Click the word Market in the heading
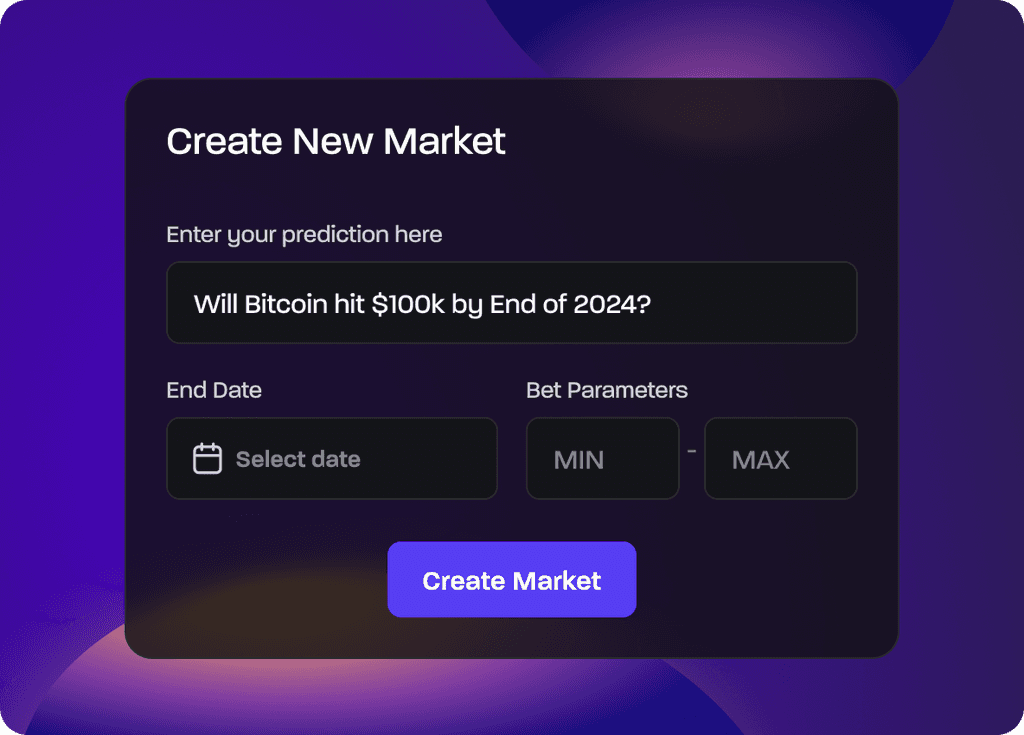Viewport: 1024px width, 735px height. (x=444, y=142)
